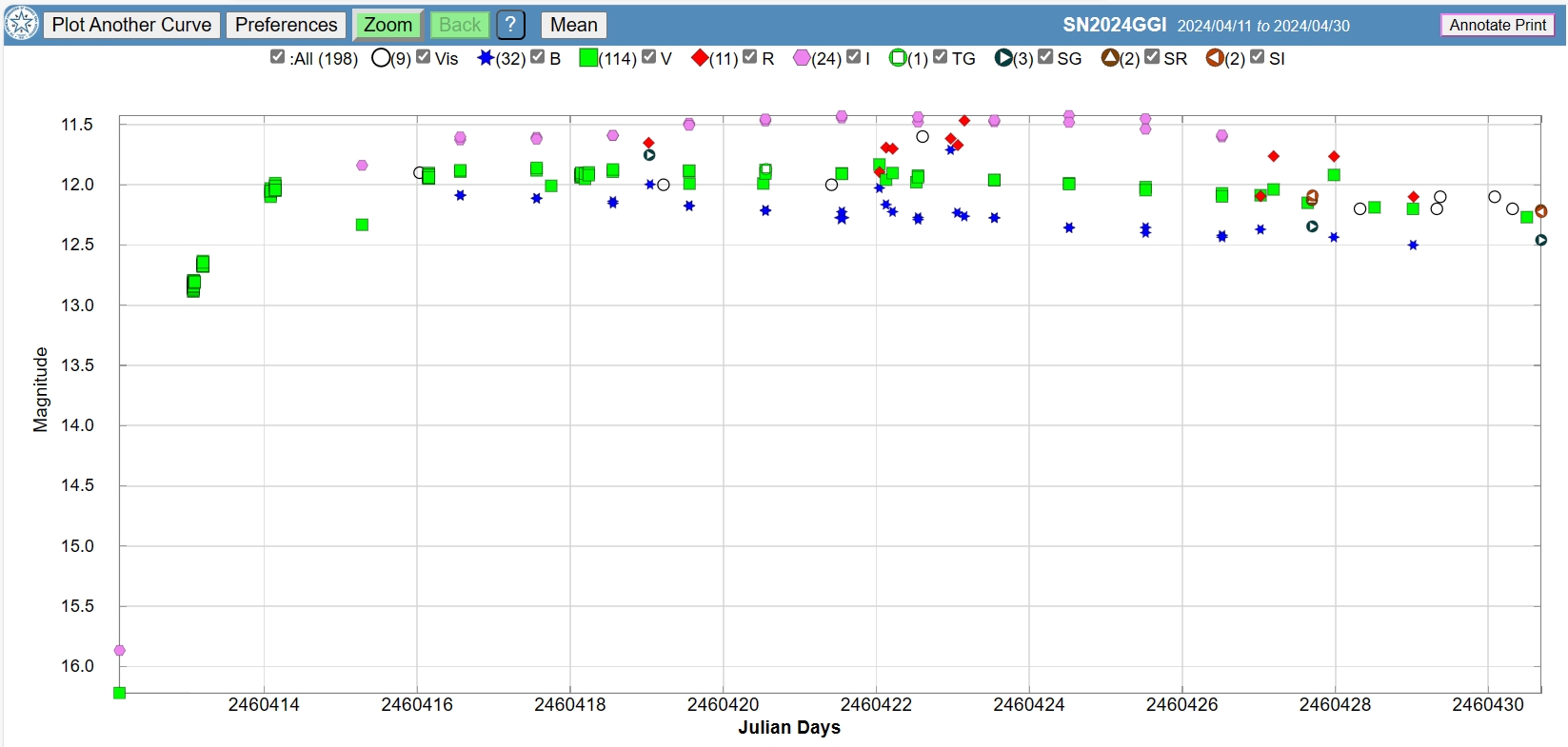Click the brown SR legend symbol
This screenshot has height=747, width=1568.
point(1110,58)
